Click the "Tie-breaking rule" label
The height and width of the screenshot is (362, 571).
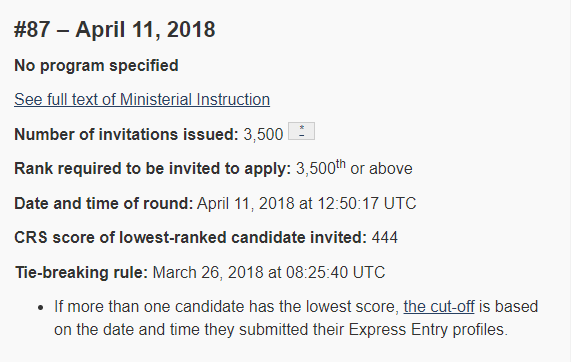[x=82, y=272]
